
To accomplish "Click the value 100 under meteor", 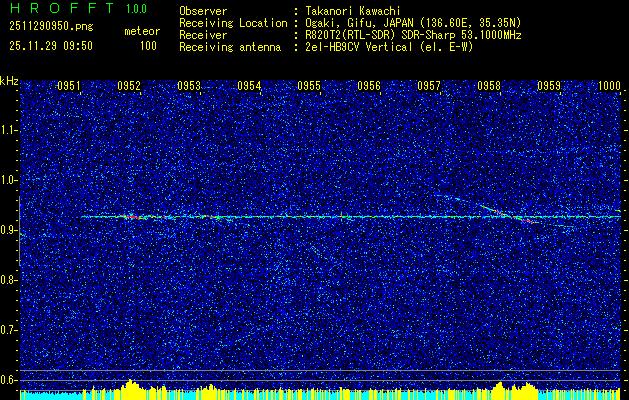I will 148,46.
